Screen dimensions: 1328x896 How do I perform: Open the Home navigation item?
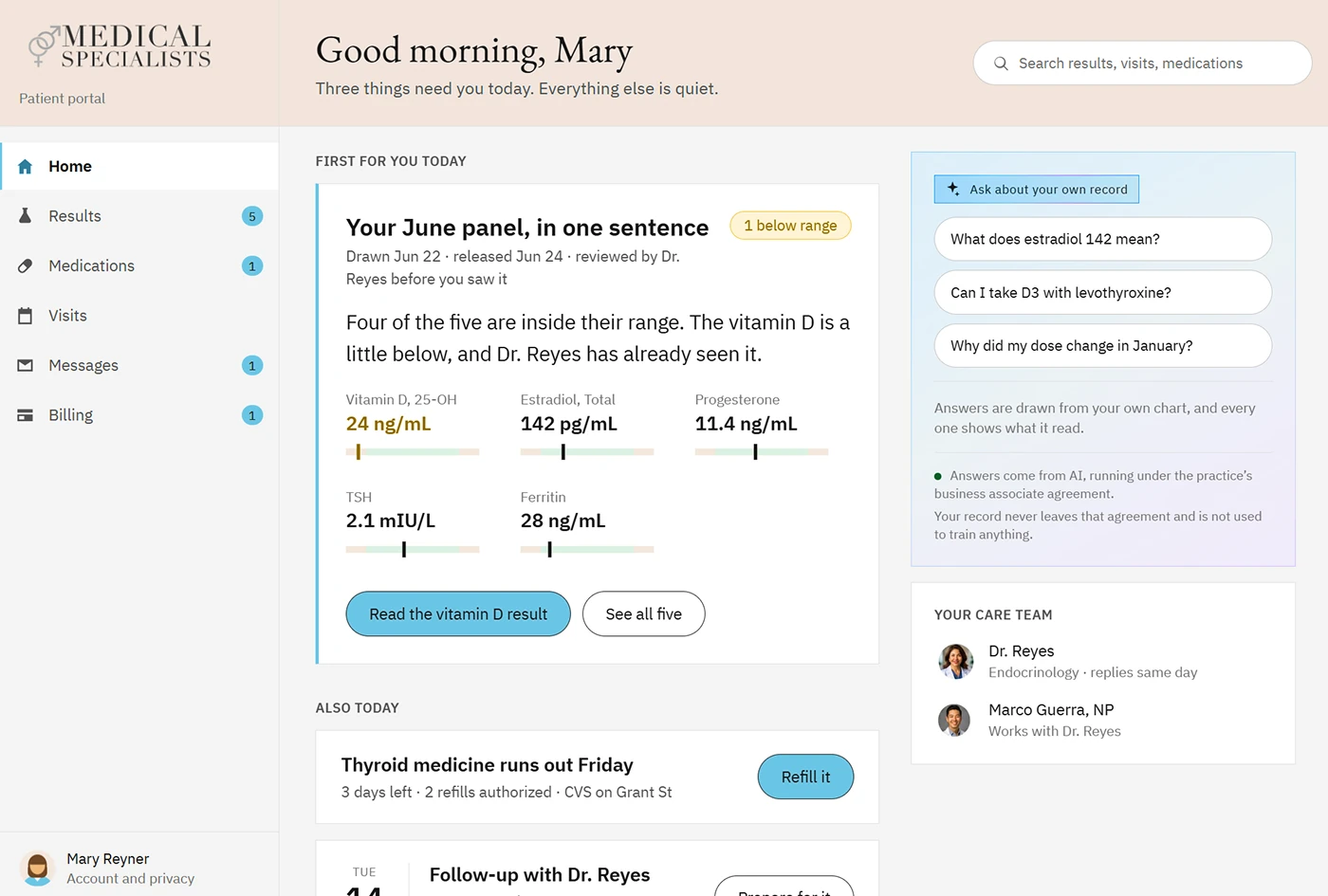(139, 167)
